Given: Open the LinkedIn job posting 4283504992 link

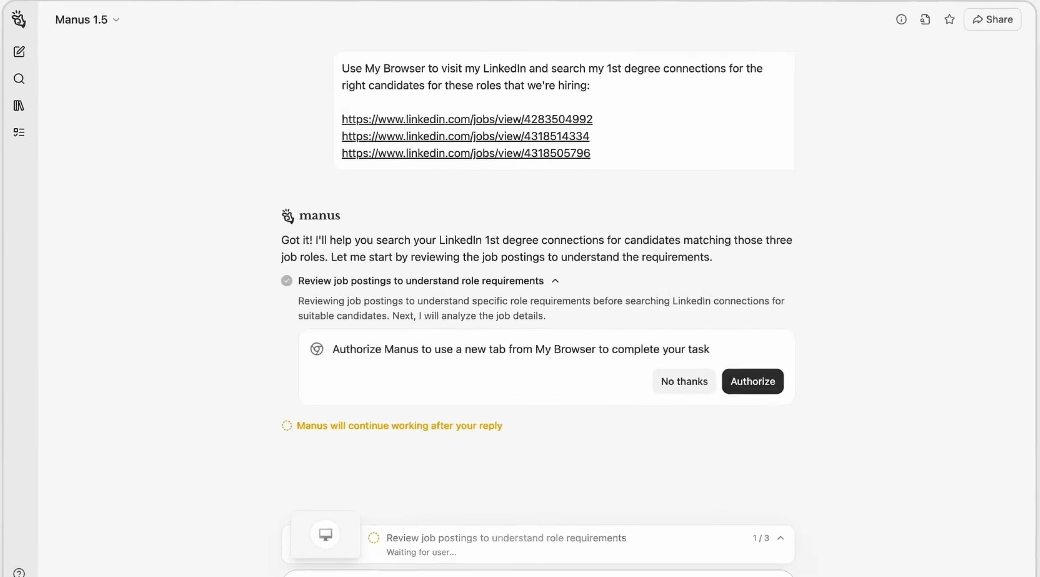Looking at the screenshot, I should pyautogui.click(x=466, y=118).
